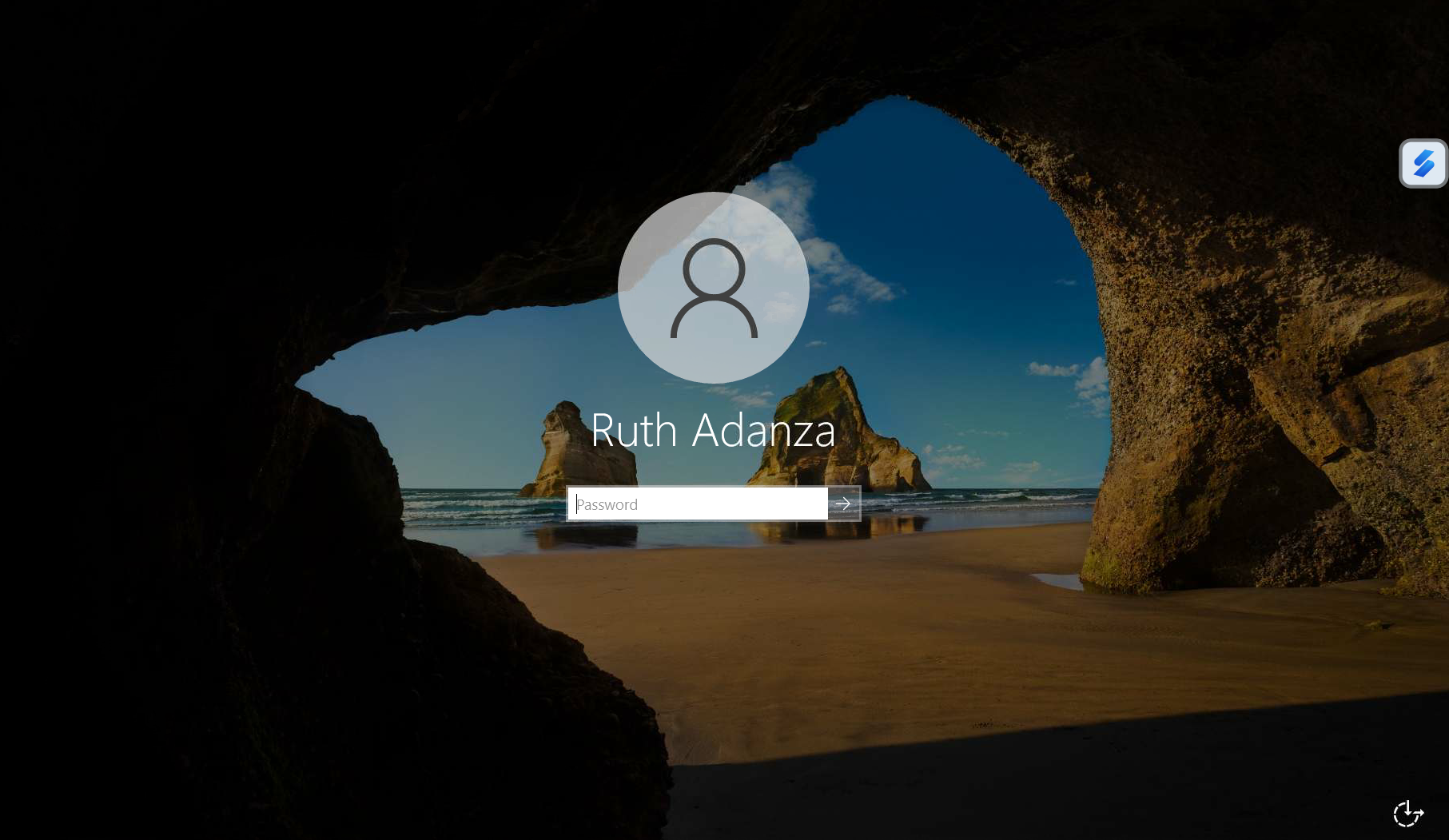Click the Password input field
The width and height of the screenshot is (1449, 840).
tap(698, 504)
